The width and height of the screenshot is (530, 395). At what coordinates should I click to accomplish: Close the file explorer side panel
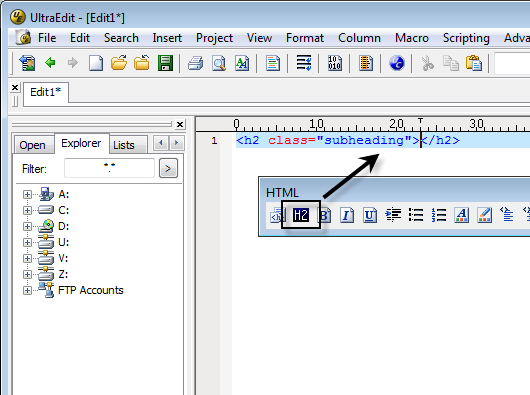coord(180,125)
